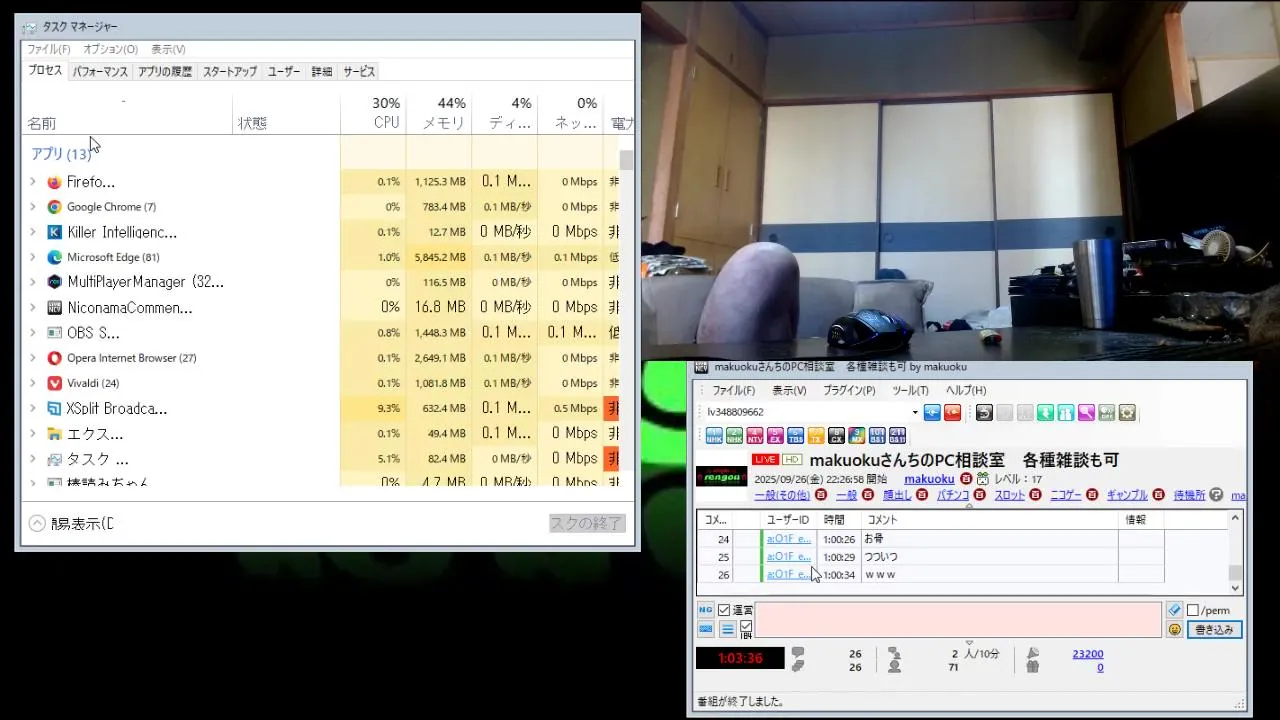1280x720 pixels.
Task: Switch to the パフォーマンス tab
Action: (x=100, y=72)
